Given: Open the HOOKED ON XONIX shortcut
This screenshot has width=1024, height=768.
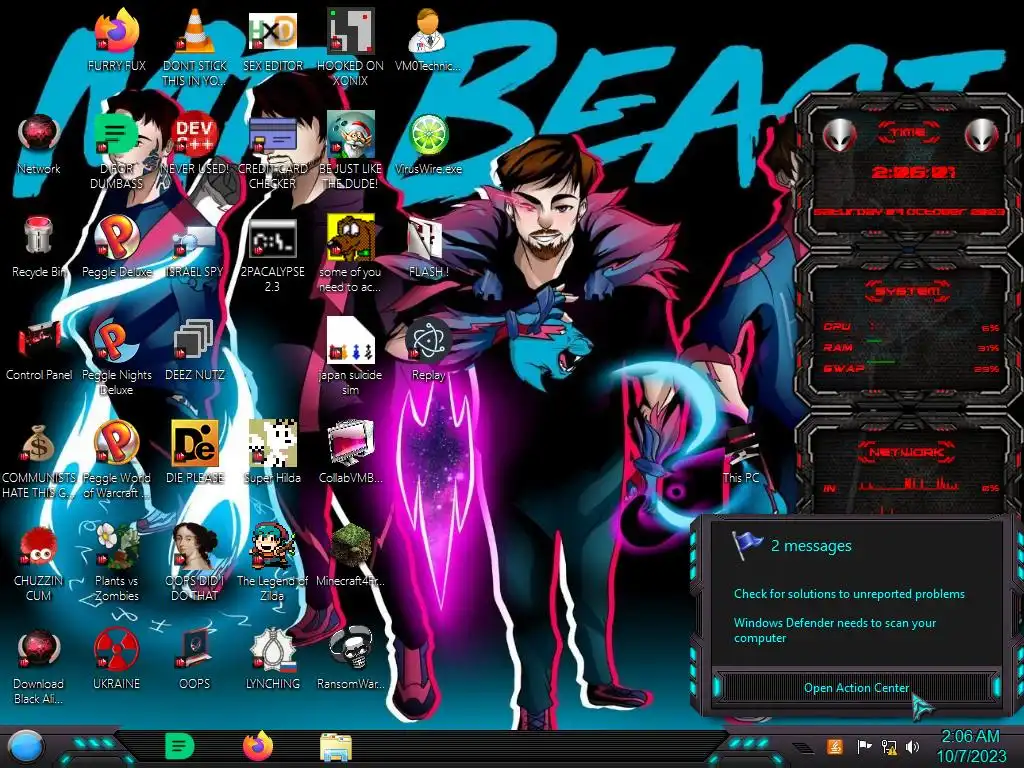Looking at the screenshot, I should click(x=350, y=31).
